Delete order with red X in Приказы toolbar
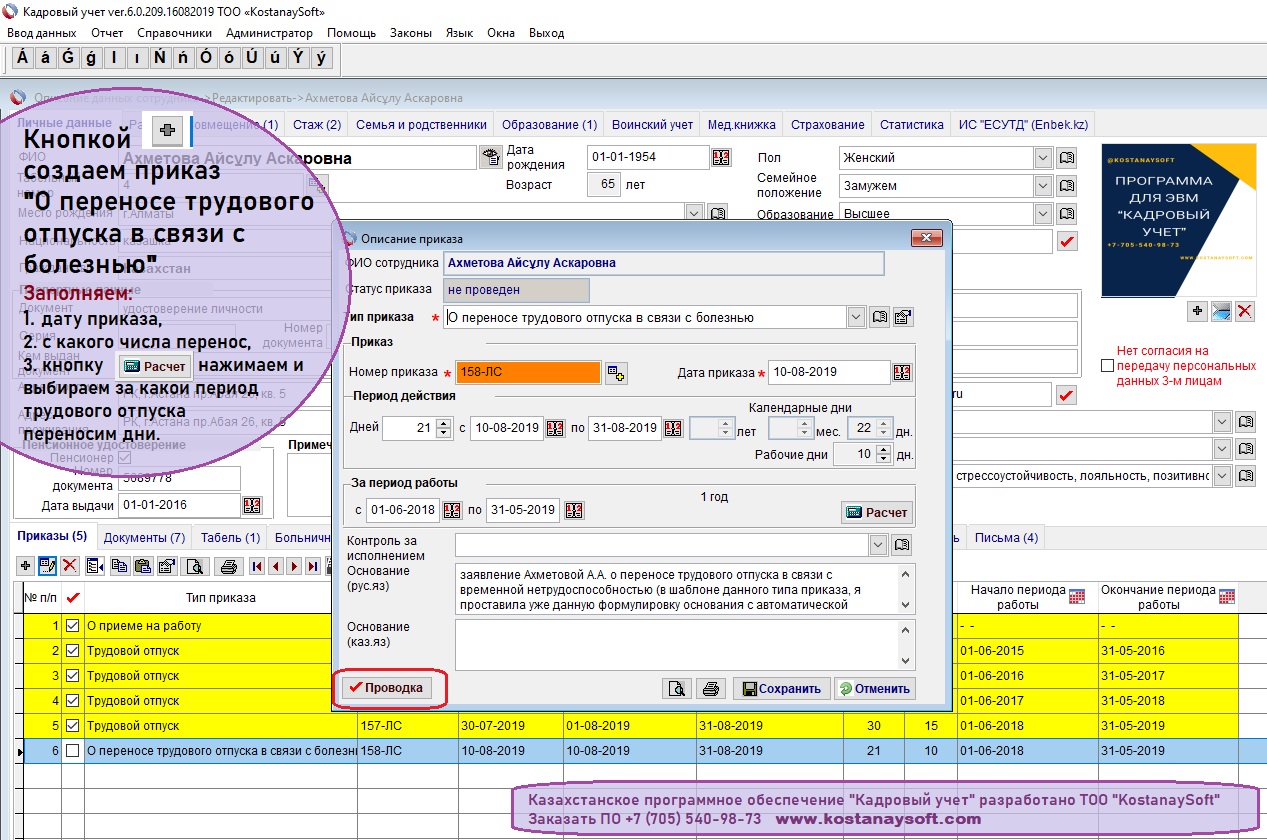 tap(70, 566)
